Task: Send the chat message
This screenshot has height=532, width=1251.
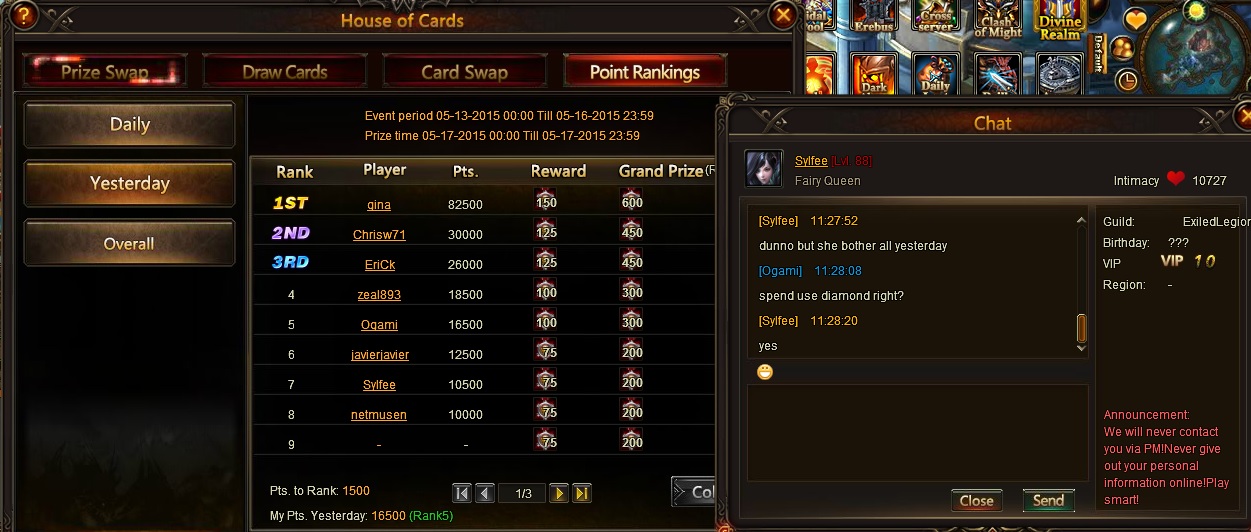Action: click(x=1048, y=501)
